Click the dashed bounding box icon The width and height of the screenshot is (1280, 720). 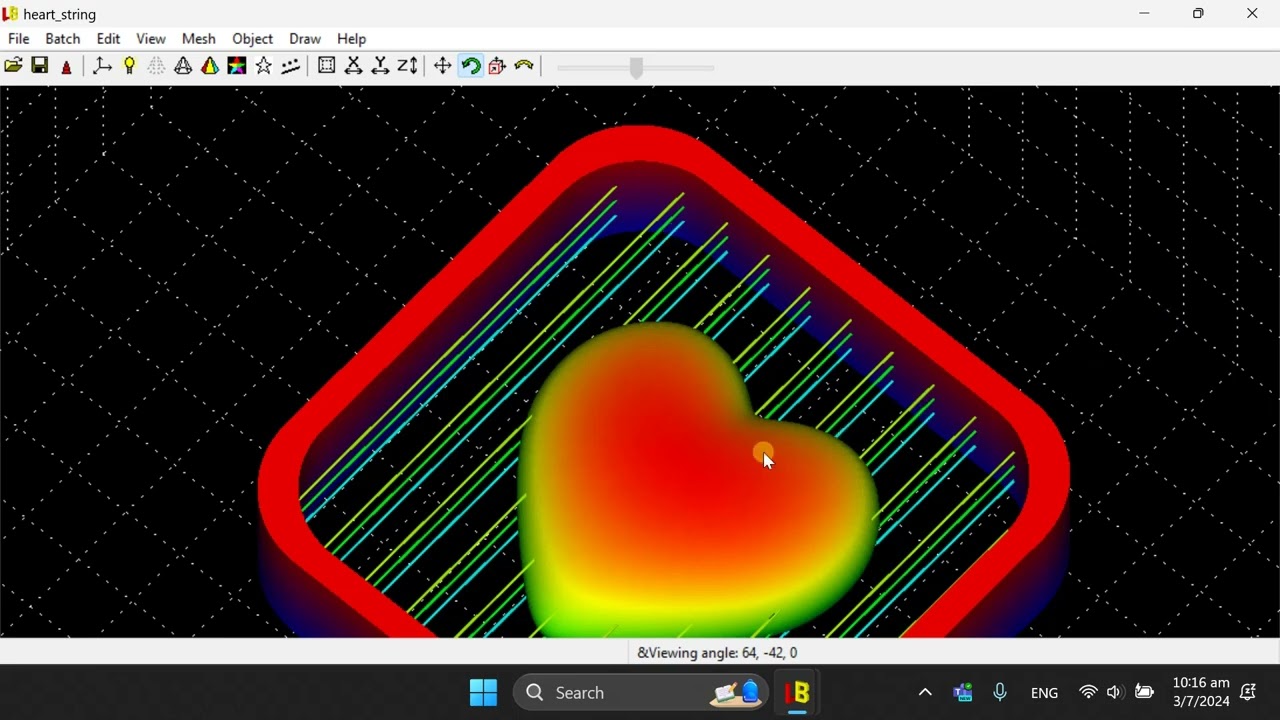pos(326,66)
